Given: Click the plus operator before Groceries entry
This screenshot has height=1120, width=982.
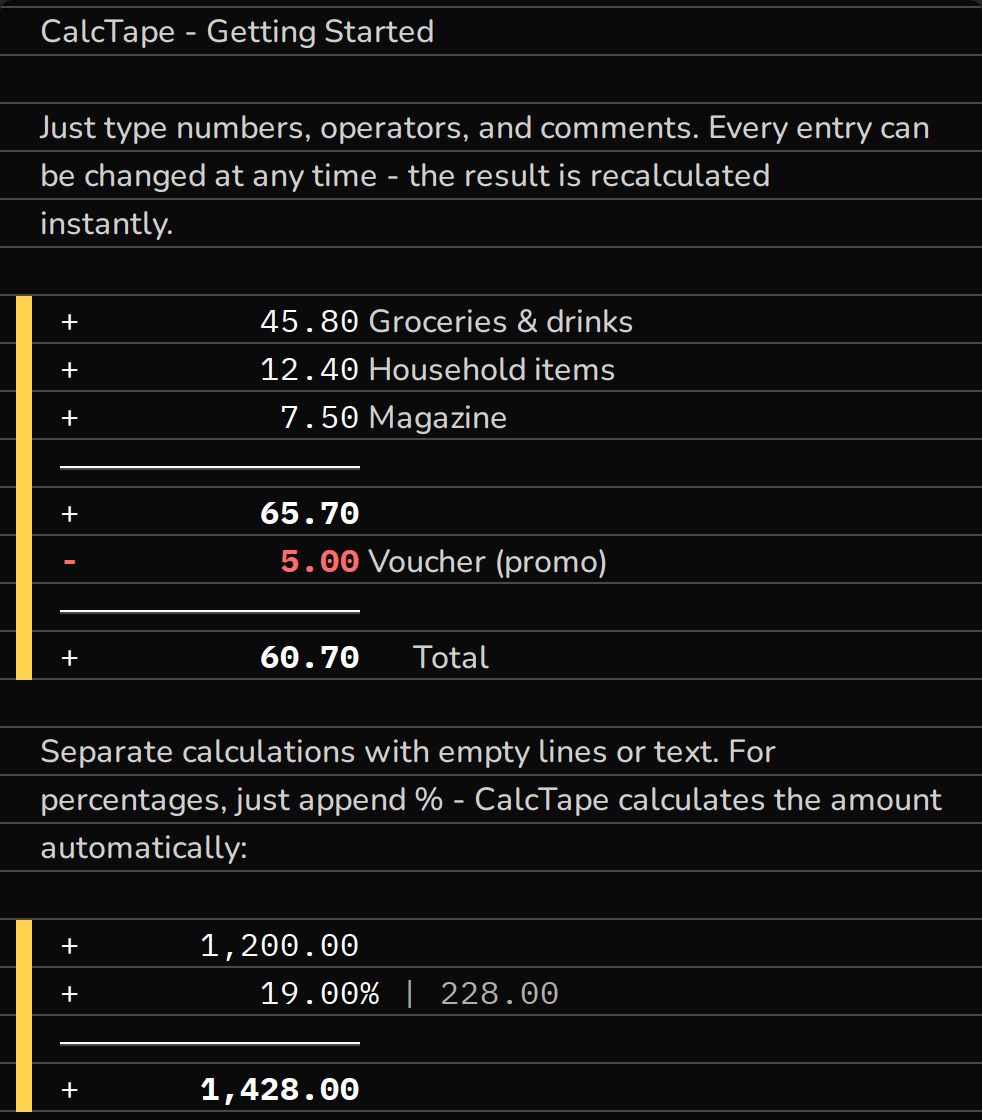Looking at the screenshot, I should click(69, 322).
